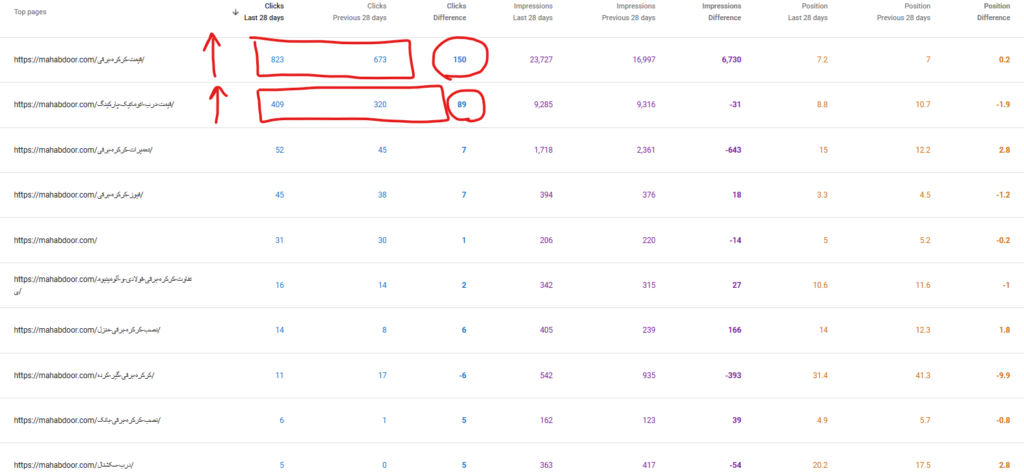Sort by Impressions Previous 28 days header
The height and width of the screenshot is (475, 1024).
[628, 12]
